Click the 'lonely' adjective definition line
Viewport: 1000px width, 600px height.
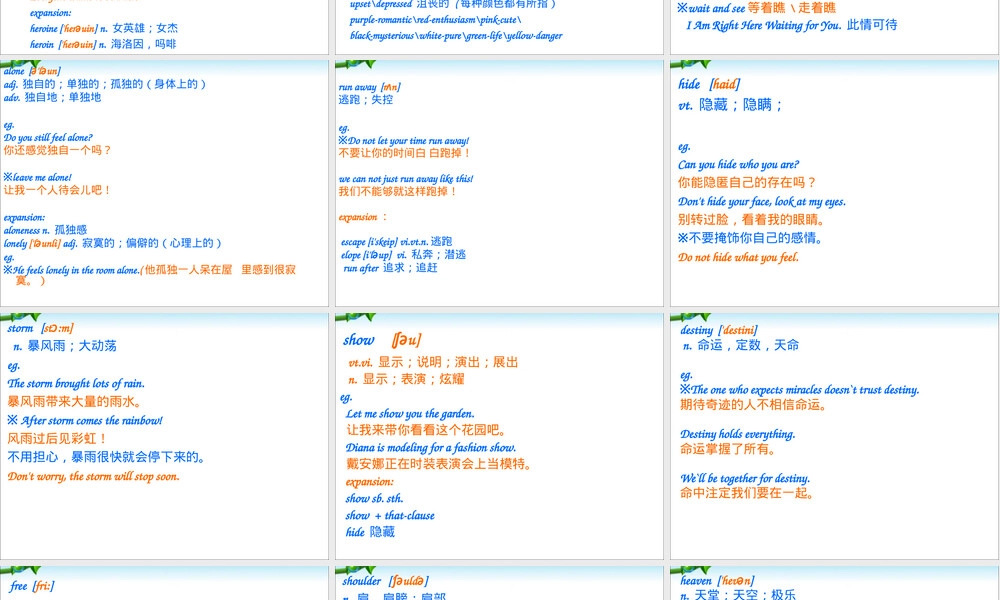pos(112,244)
